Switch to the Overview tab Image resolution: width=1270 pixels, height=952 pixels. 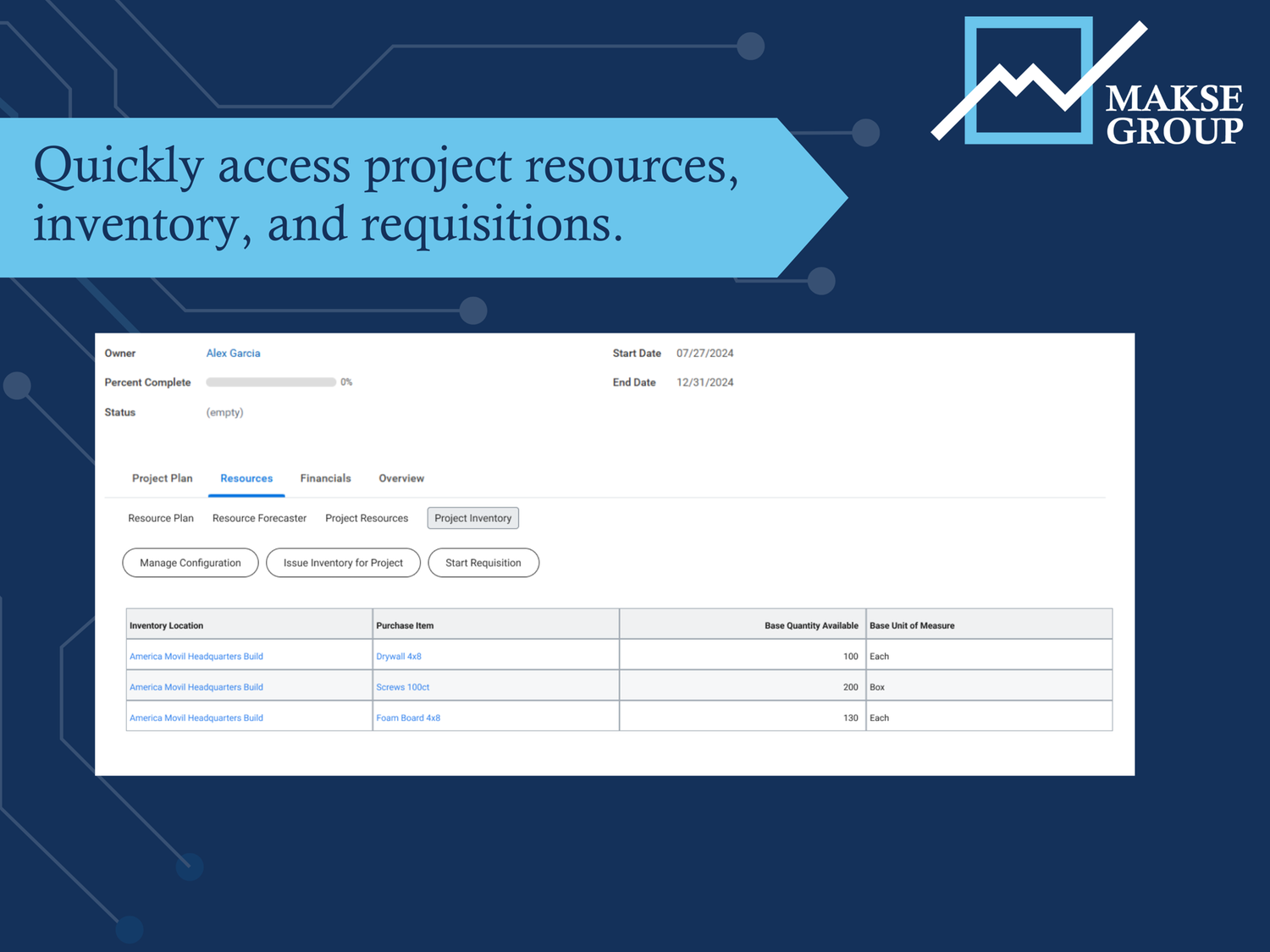400,478
